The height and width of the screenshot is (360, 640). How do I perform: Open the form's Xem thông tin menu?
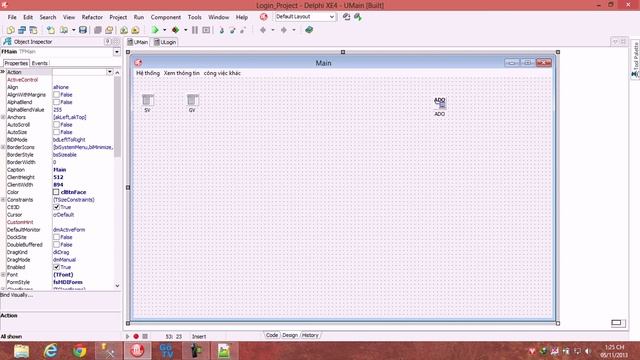182,73
